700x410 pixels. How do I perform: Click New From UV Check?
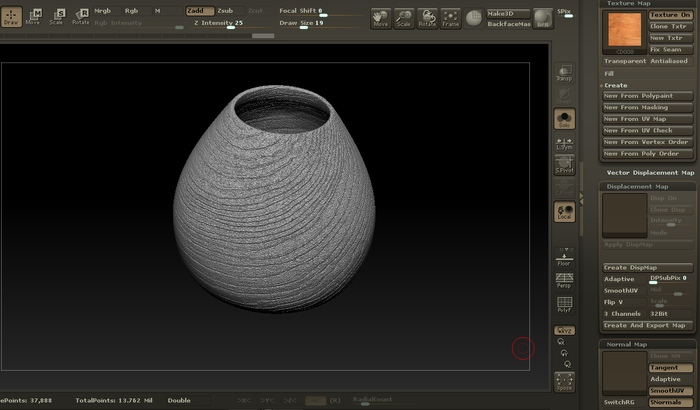pyautogui.click(x=648, y=131)
